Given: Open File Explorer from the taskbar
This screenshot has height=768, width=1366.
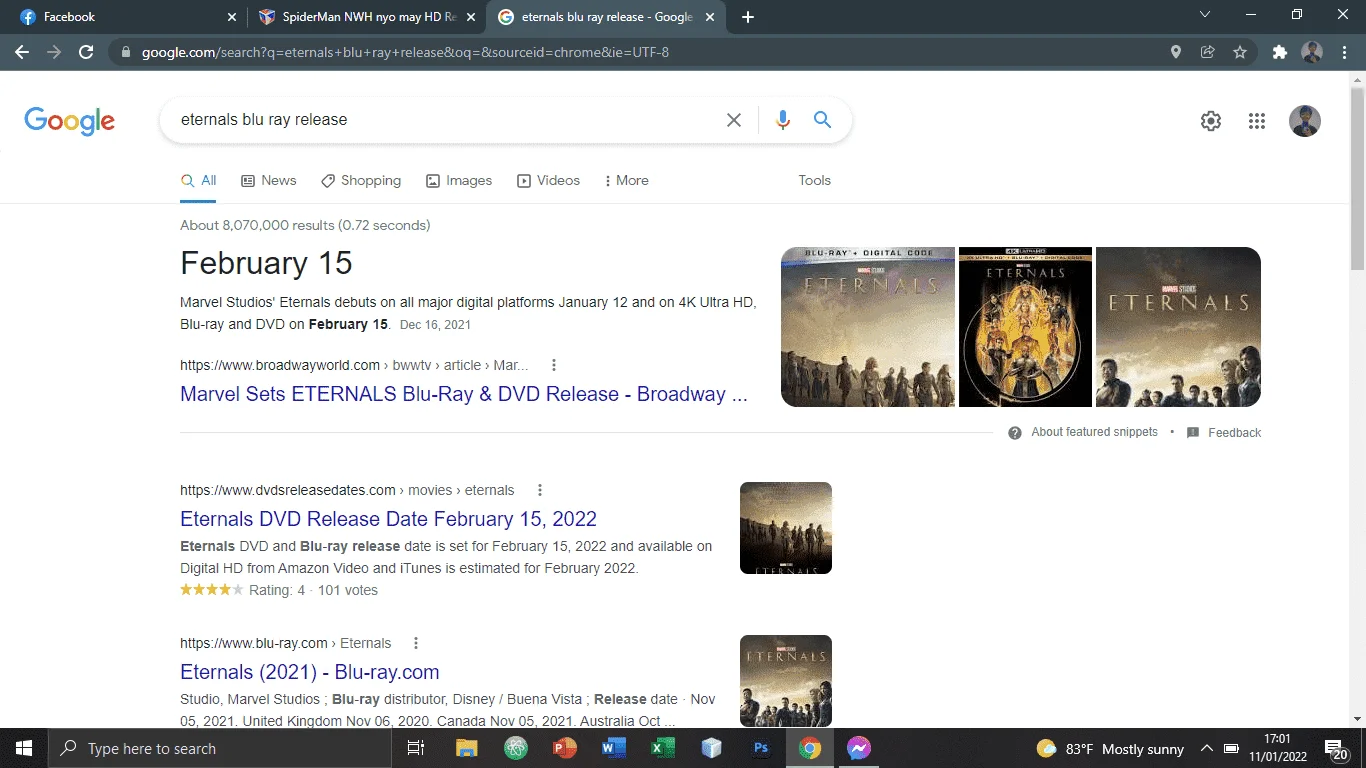Looking at the screenshot, I should (x=466, y=748).
